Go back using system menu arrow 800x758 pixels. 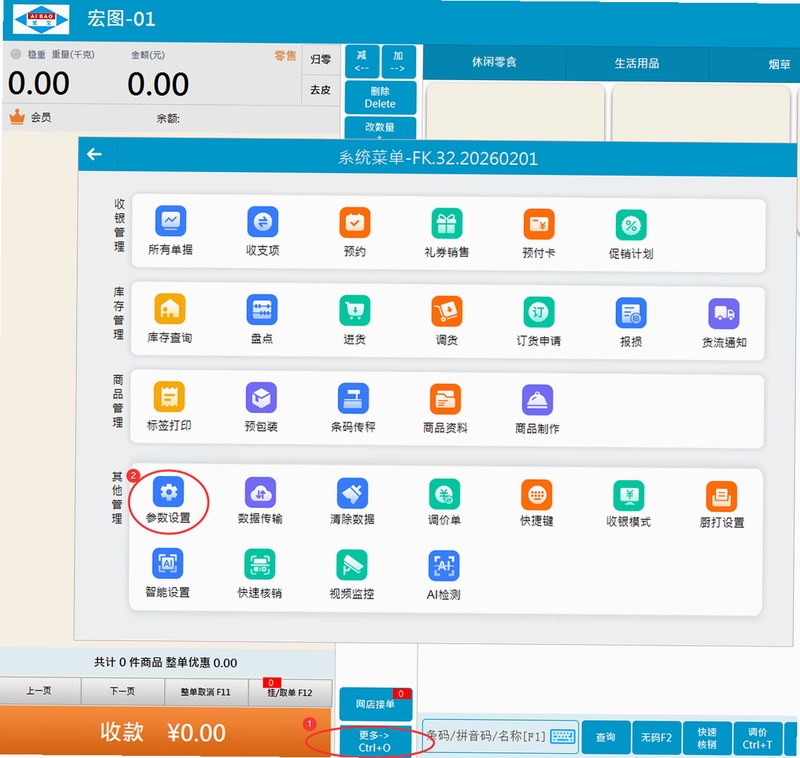pos(94,154)
